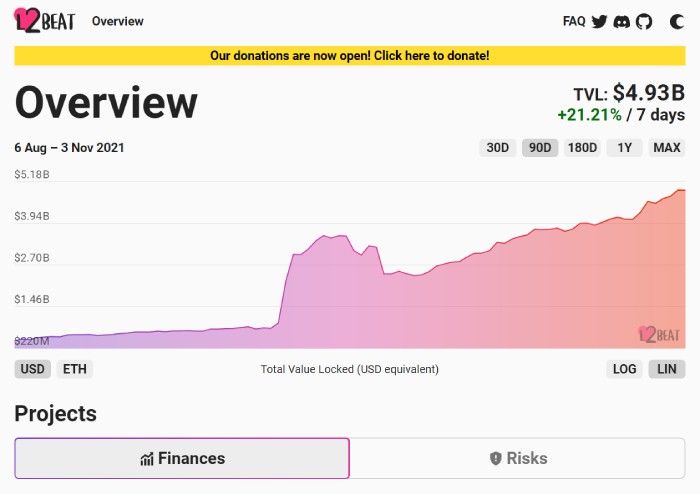
Task: Open the FAQ page
Action: click(574, 21)
